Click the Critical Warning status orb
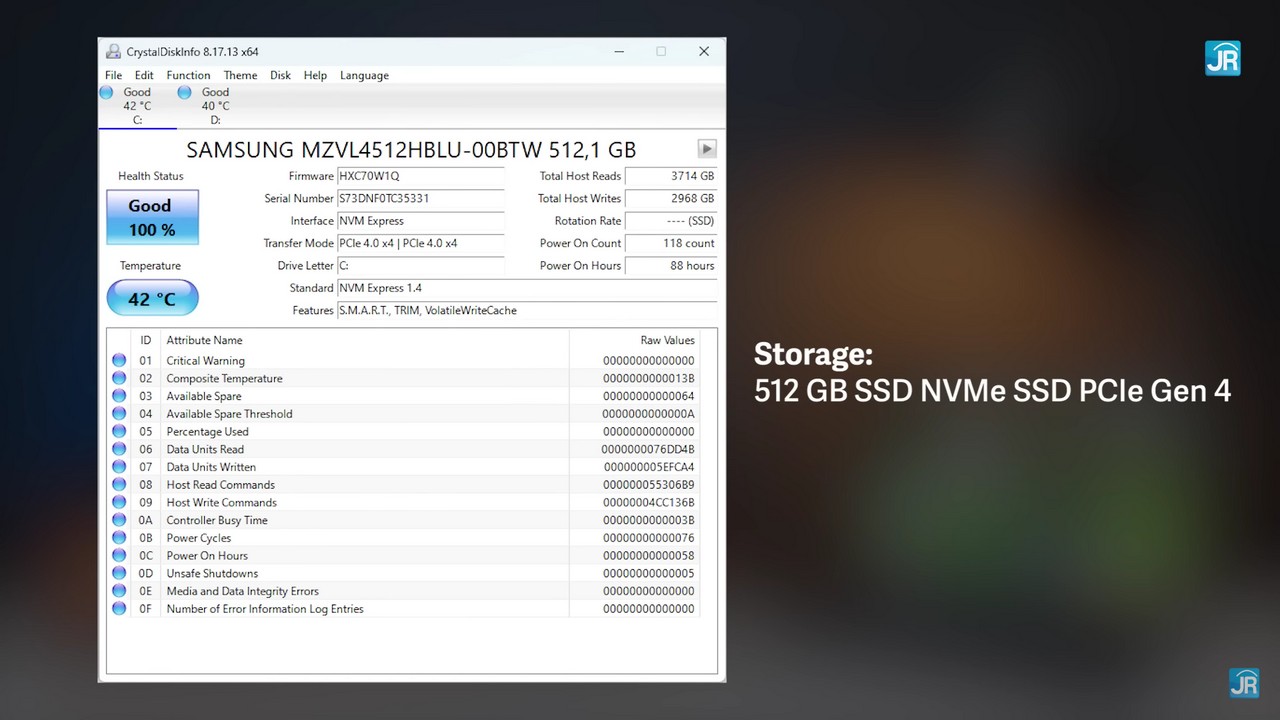 click(x=119, y=361)
